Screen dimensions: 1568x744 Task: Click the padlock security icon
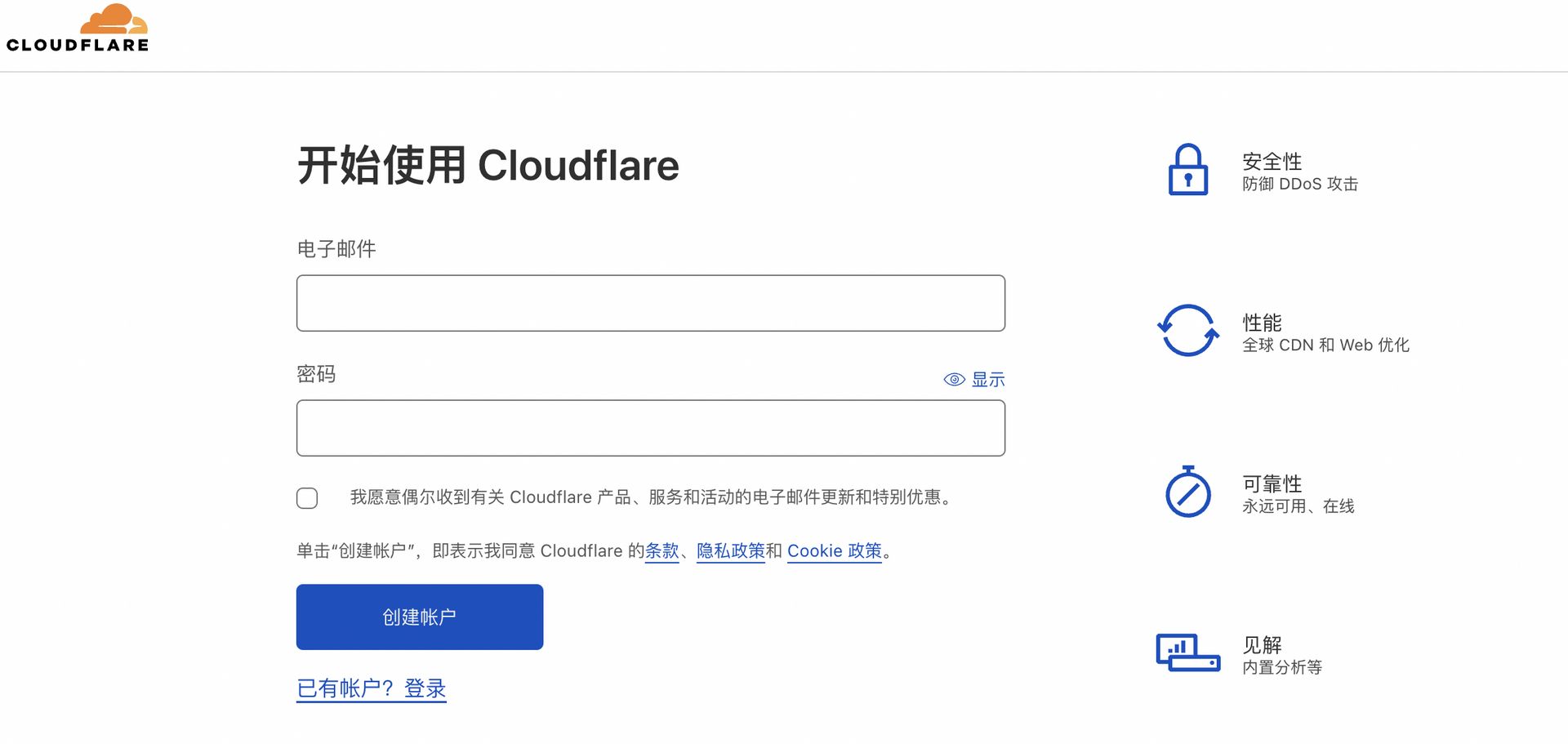1188,171
